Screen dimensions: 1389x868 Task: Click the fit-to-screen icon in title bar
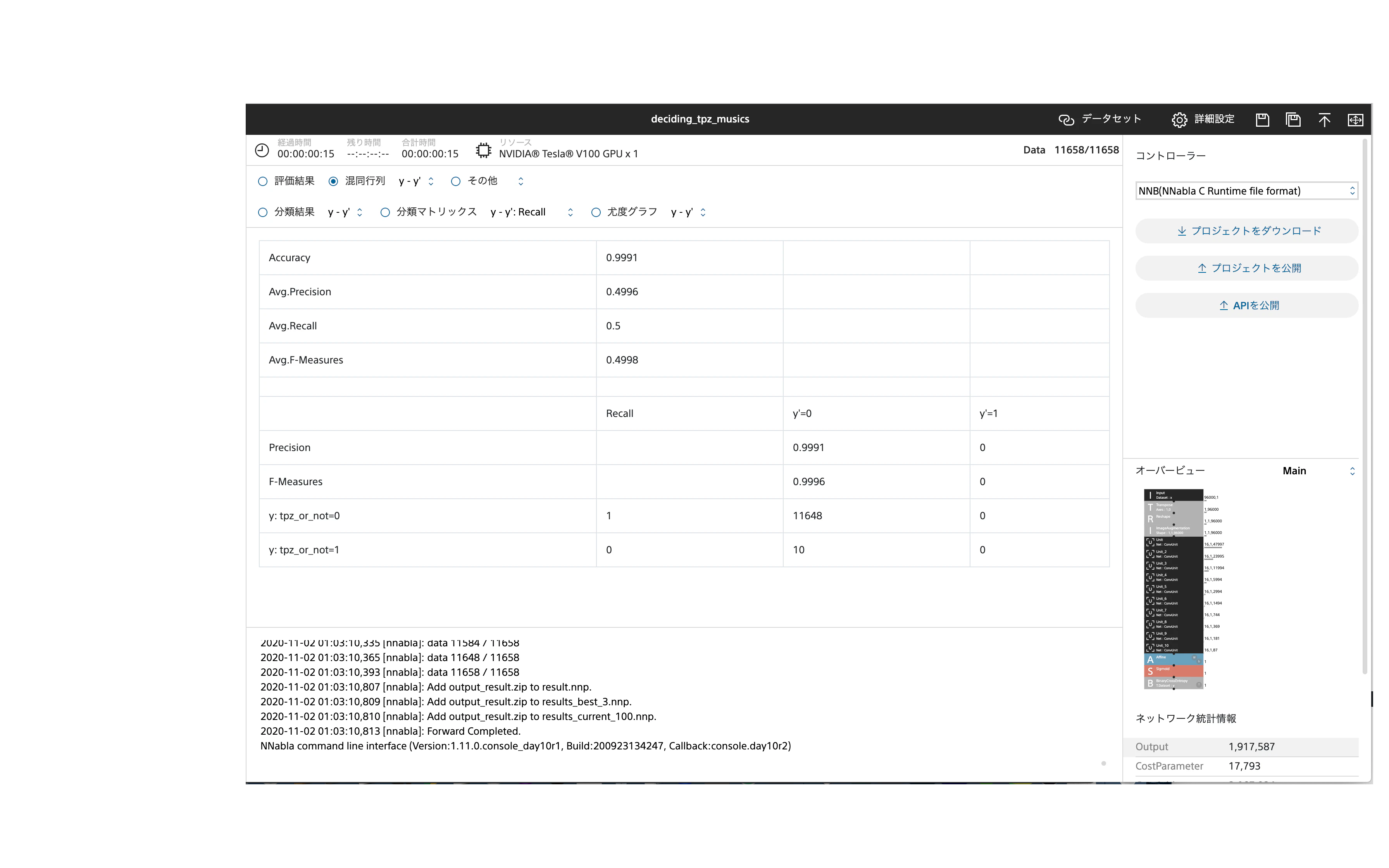(x=1355, y=119)
